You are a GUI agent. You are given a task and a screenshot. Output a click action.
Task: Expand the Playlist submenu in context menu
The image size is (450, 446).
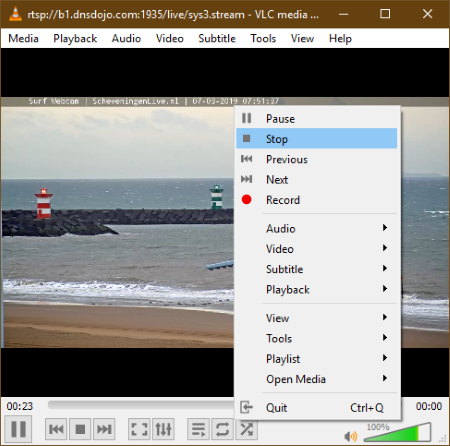[x=317, y=359]
